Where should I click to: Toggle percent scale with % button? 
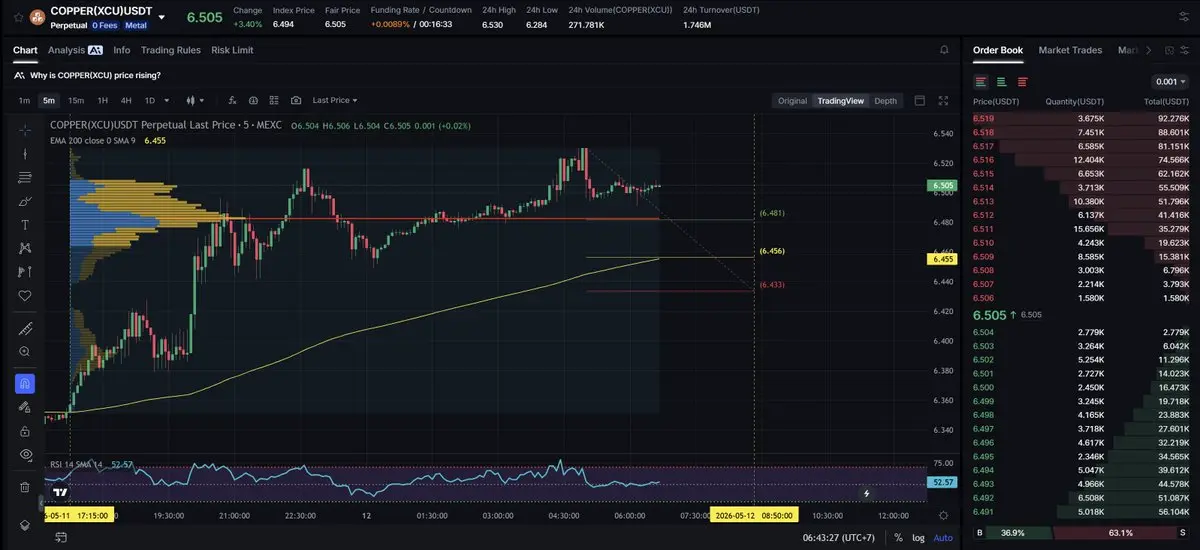click(x=899, y=538)
